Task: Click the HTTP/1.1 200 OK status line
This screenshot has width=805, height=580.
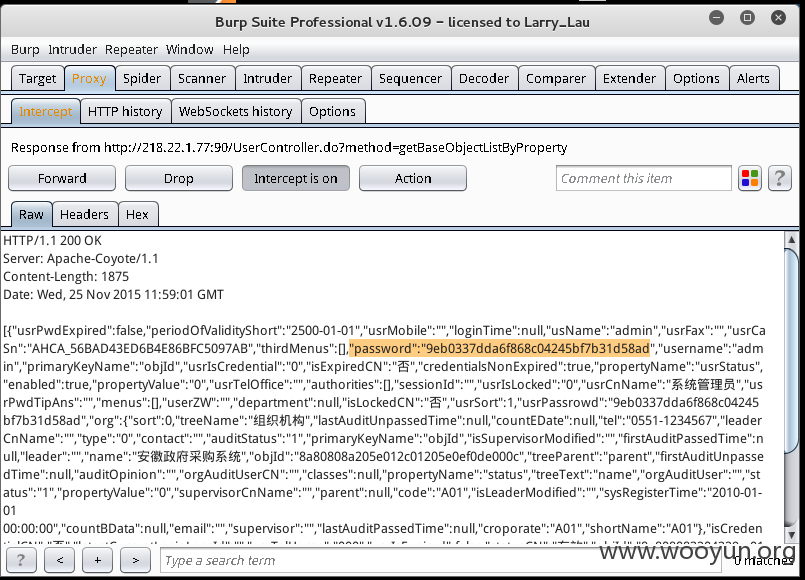Action: click(52, 241)
